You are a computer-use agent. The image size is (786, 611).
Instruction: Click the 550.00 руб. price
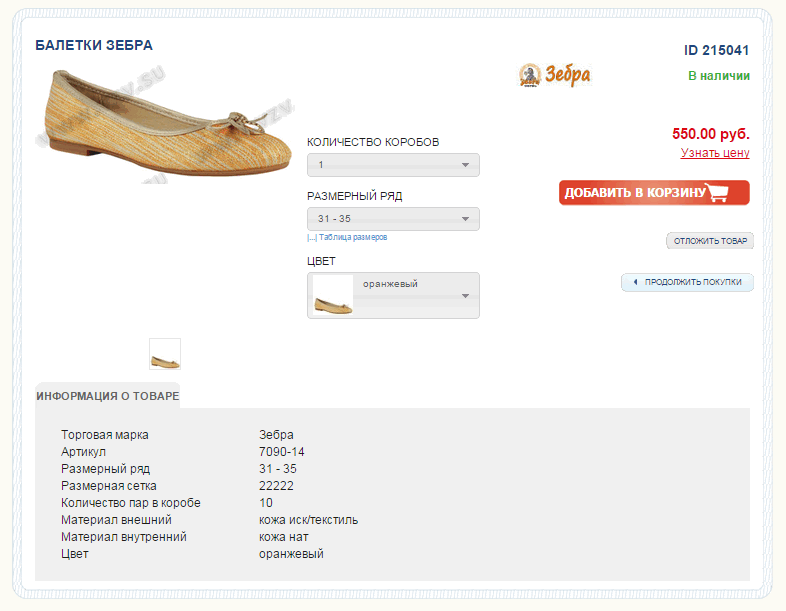(x=711, y=134)
